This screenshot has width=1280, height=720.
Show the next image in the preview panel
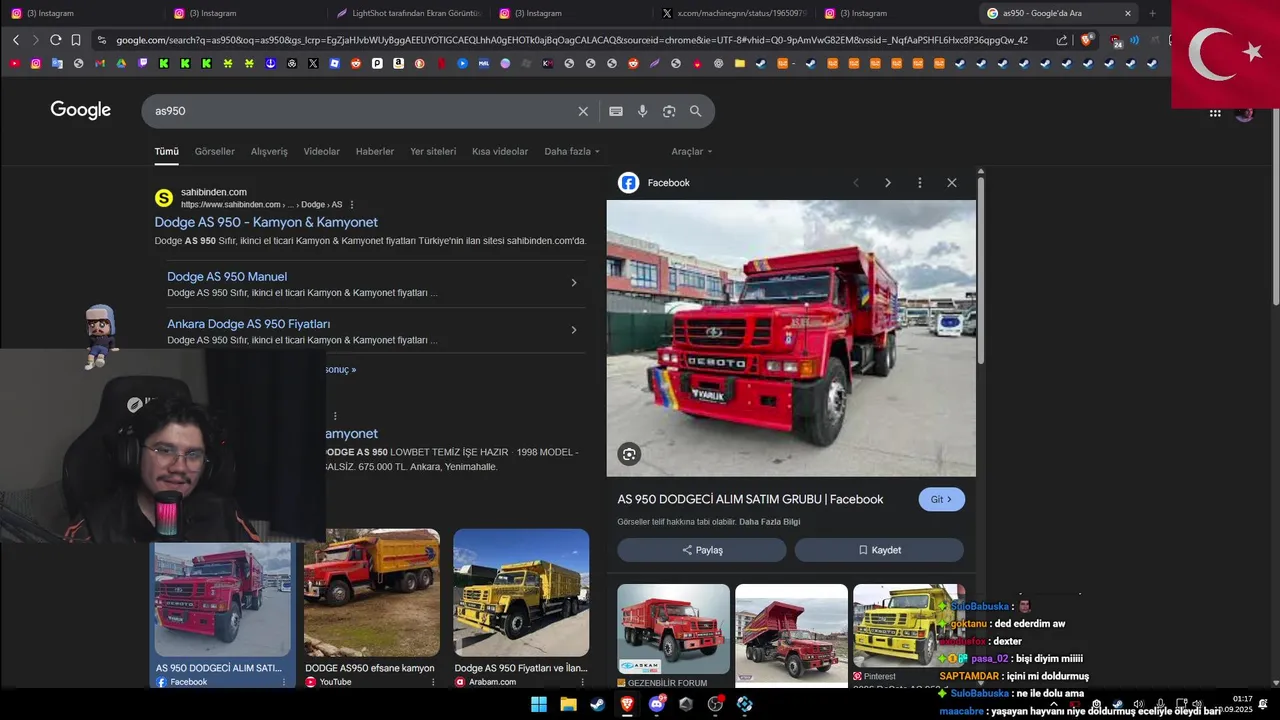click(x=887, y=183)
